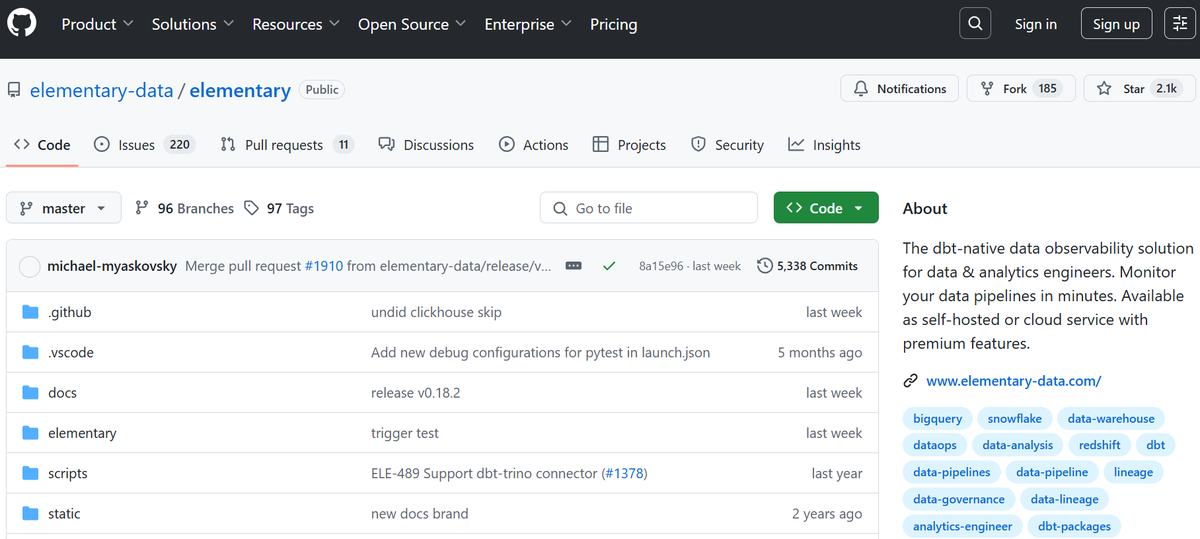Click the static folder icon
This screenshot has height=539, width=1200.
[x=30, y=514]
